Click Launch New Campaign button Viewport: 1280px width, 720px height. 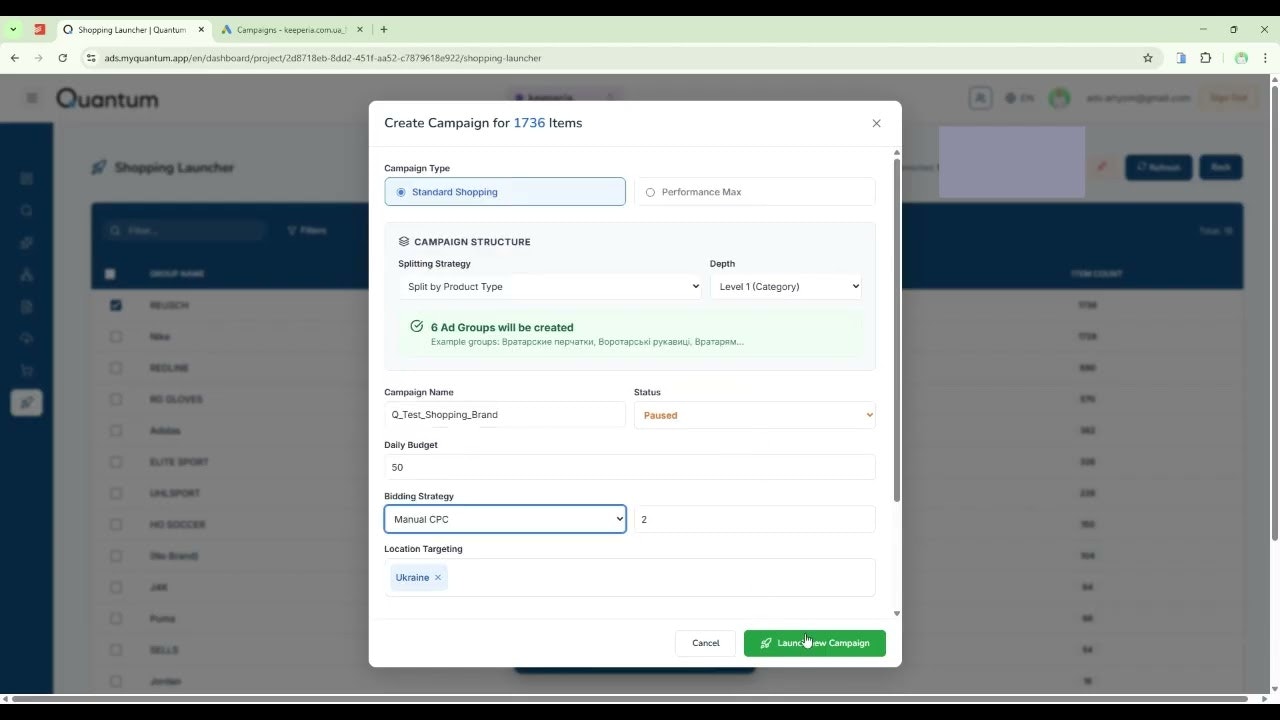point(815,643)
